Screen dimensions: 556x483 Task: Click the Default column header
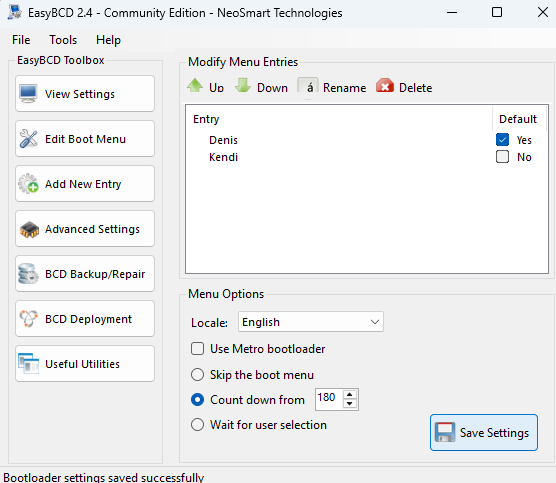518,119
